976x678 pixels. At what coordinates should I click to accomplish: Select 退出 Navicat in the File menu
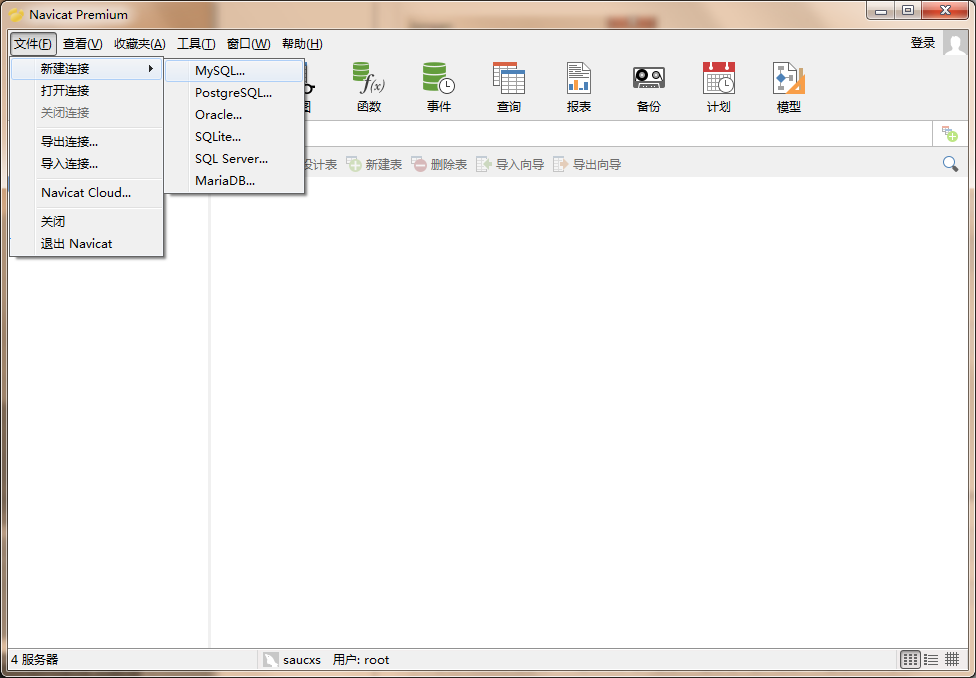click(87, 244)
